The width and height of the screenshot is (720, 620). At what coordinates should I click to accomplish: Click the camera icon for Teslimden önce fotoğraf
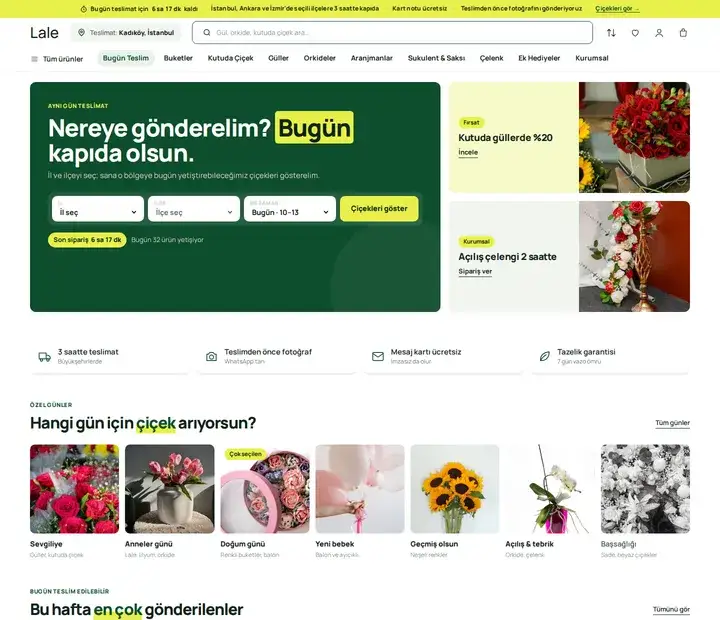[x=211, y=357]
